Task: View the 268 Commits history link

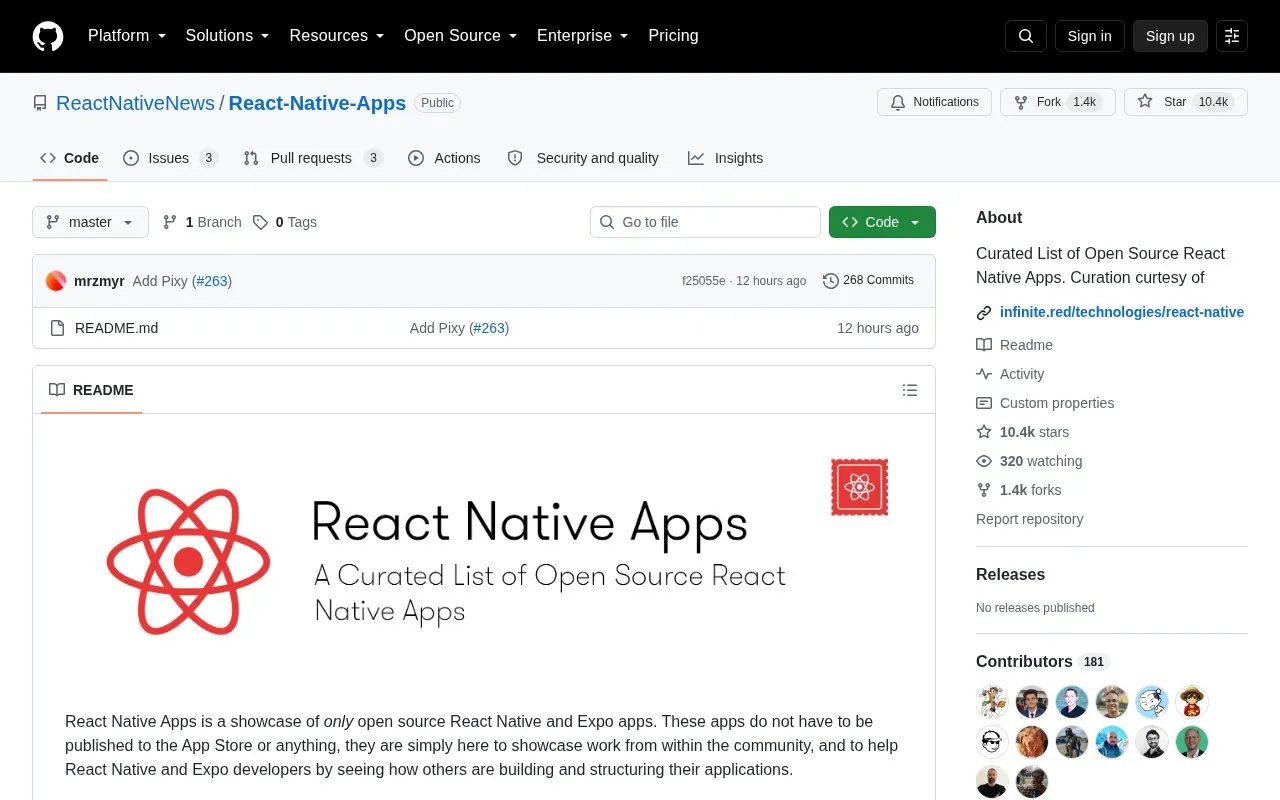Action: point(868,281)
